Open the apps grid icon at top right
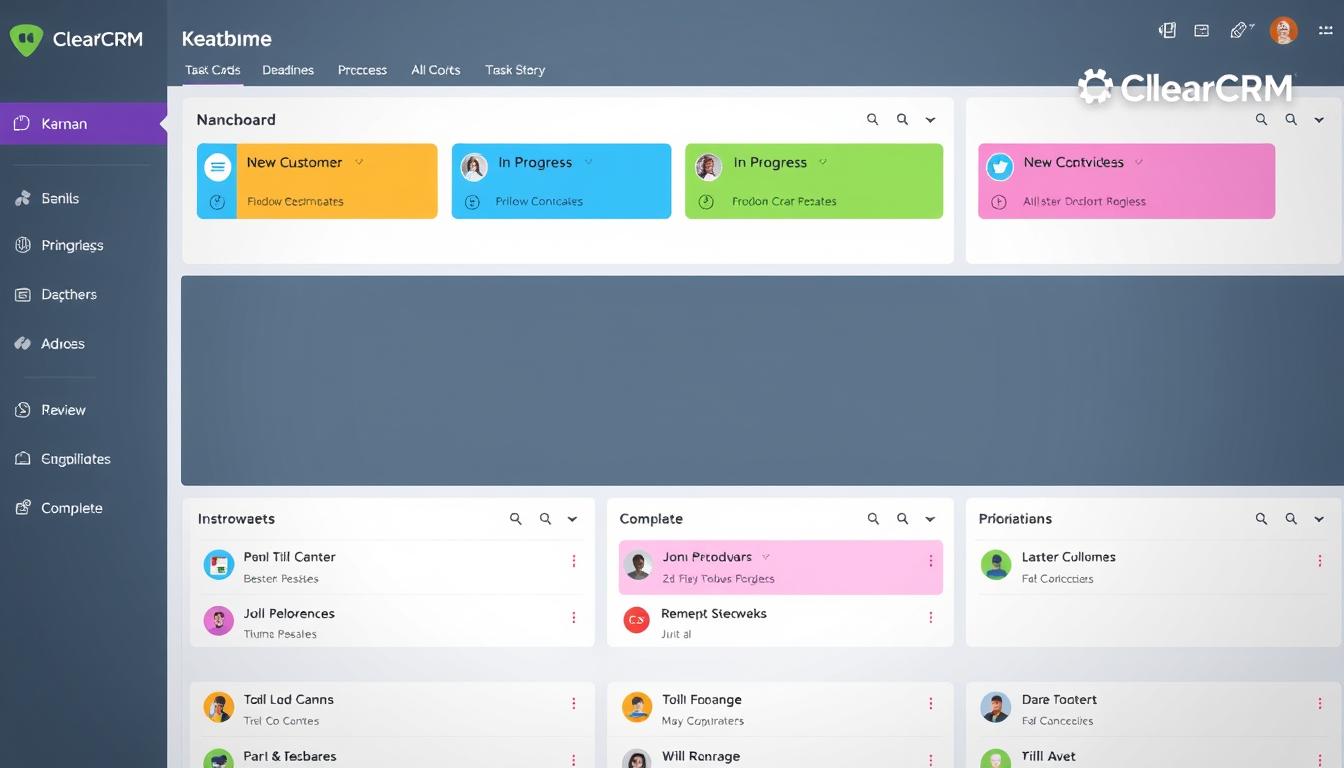This screenshot has height=768, width=1344. tap(1325, 30)
